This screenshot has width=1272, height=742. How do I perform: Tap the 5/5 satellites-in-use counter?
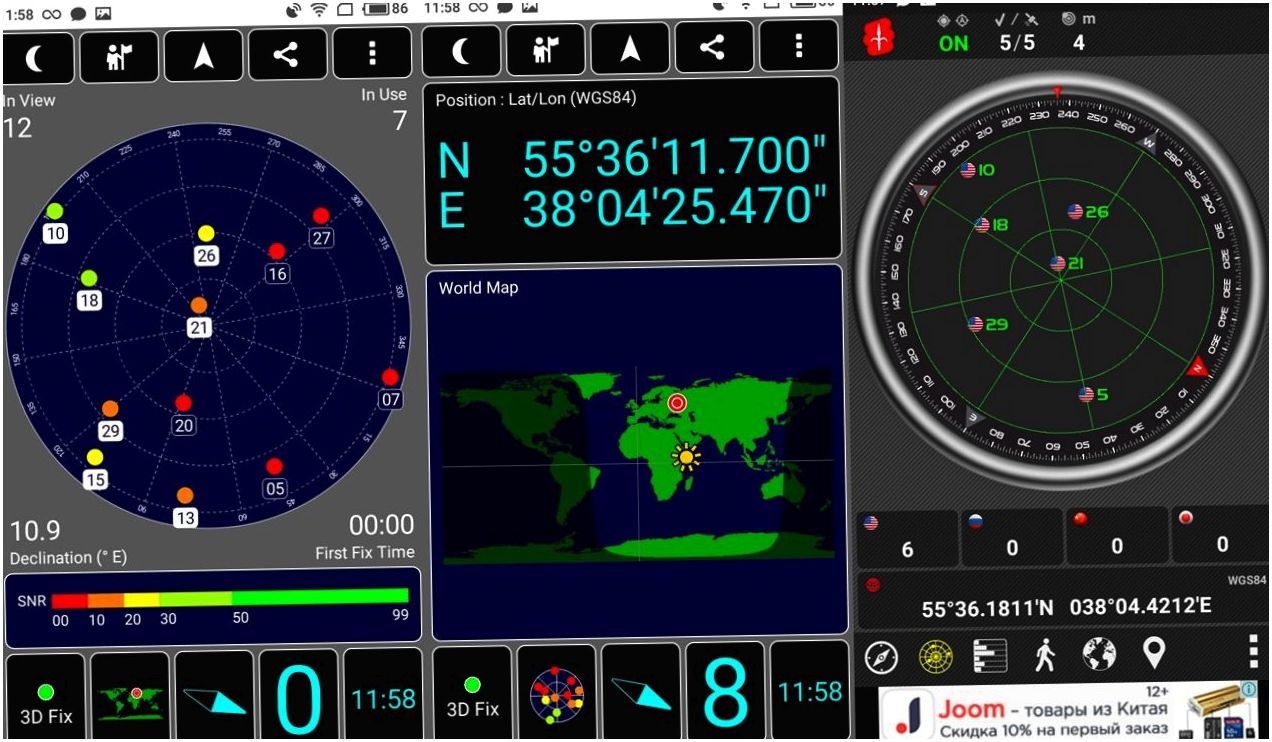click(x=1018, y=43)
